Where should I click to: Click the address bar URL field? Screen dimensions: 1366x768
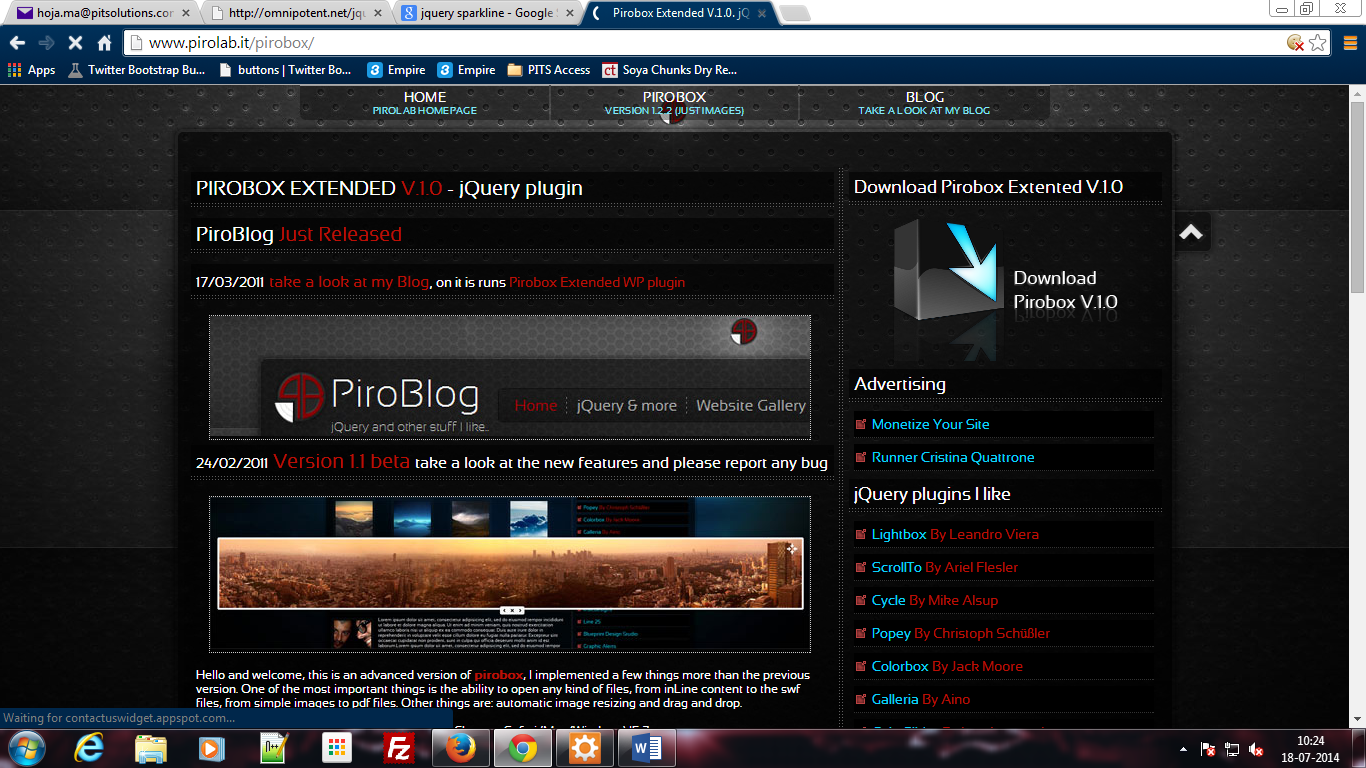[x=700, y=43]
